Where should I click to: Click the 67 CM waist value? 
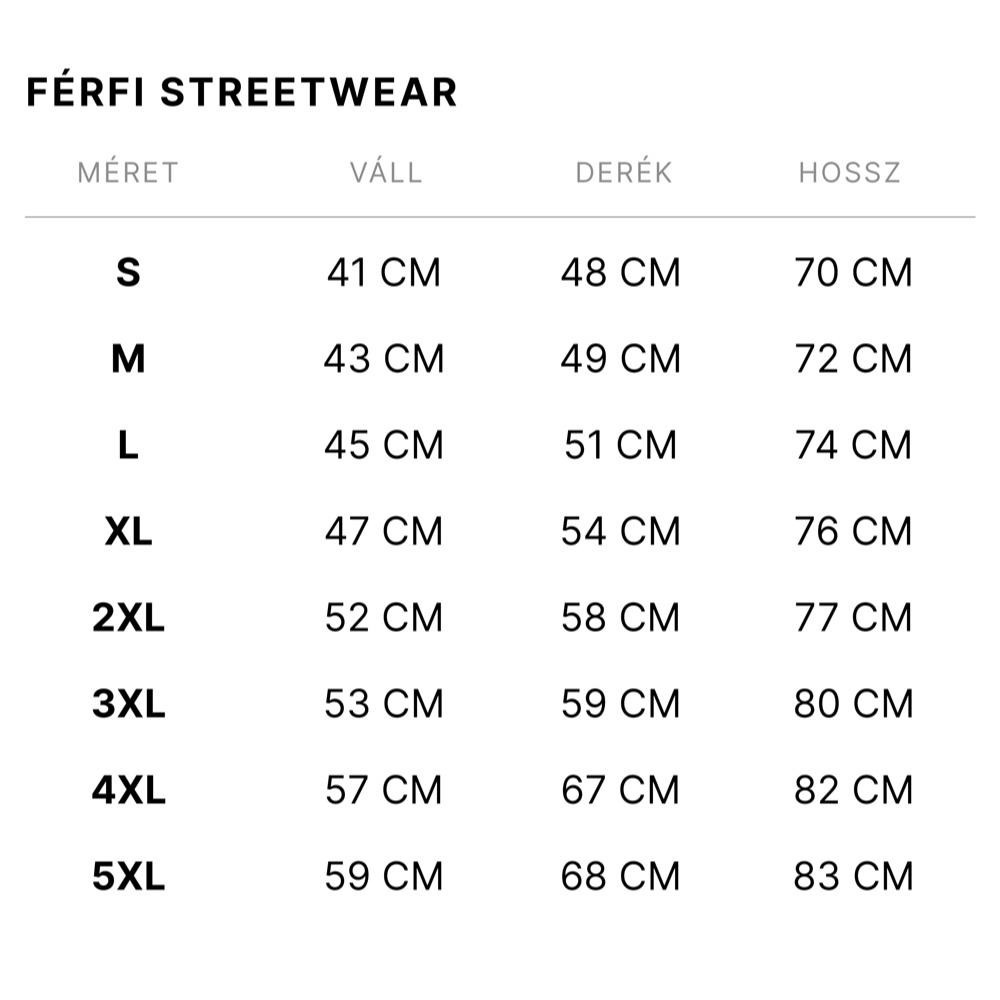click(621, 790)
